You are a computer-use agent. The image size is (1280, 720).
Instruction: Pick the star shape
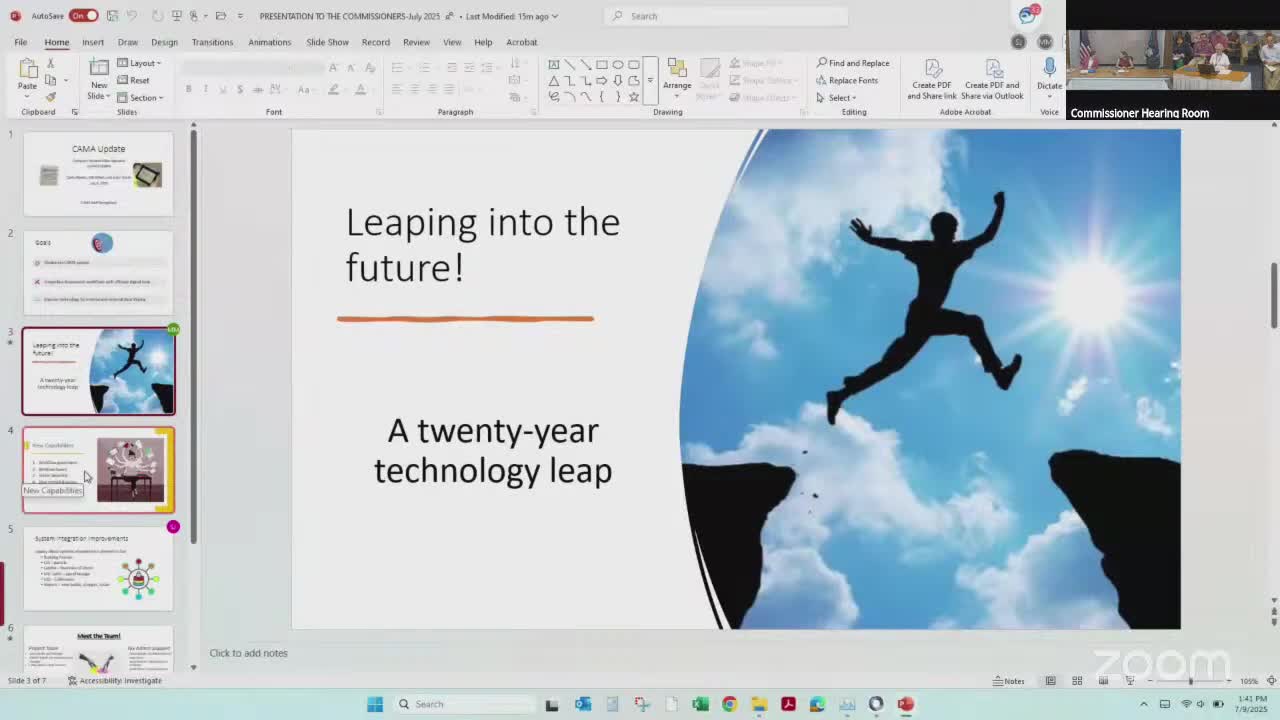tap(634, 97)
